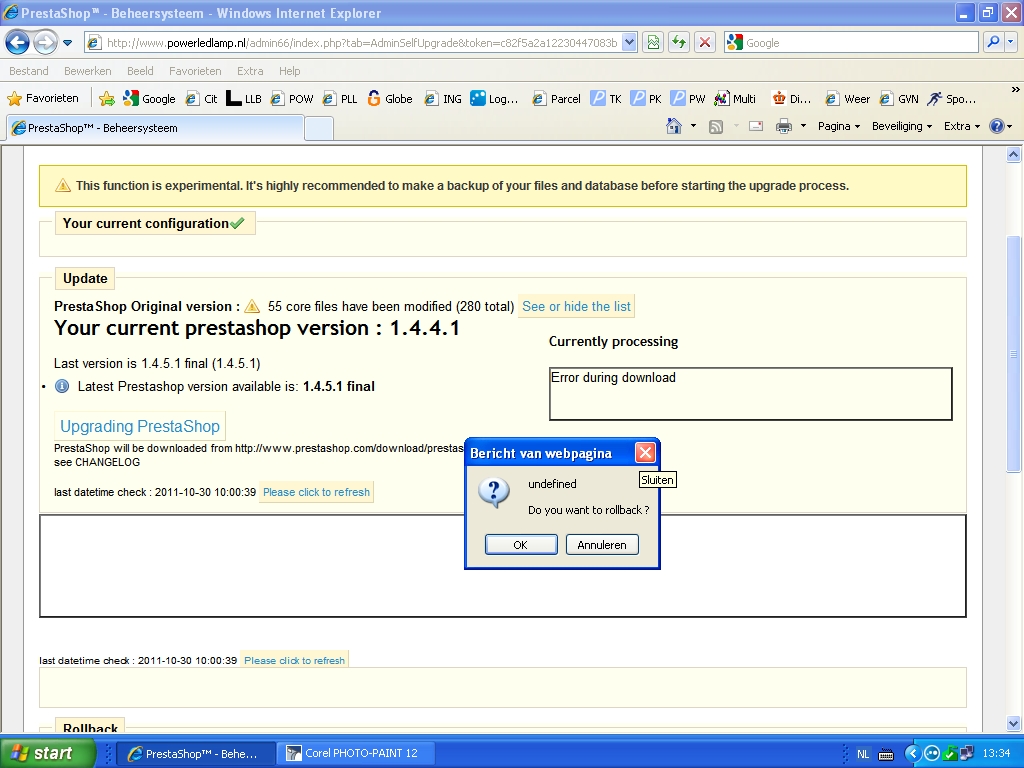This screenshot has width=1024, height=768.
Task: Expand the favorites bar overflow chevron
Action: pyautogui.click(x=1015, y=89)
